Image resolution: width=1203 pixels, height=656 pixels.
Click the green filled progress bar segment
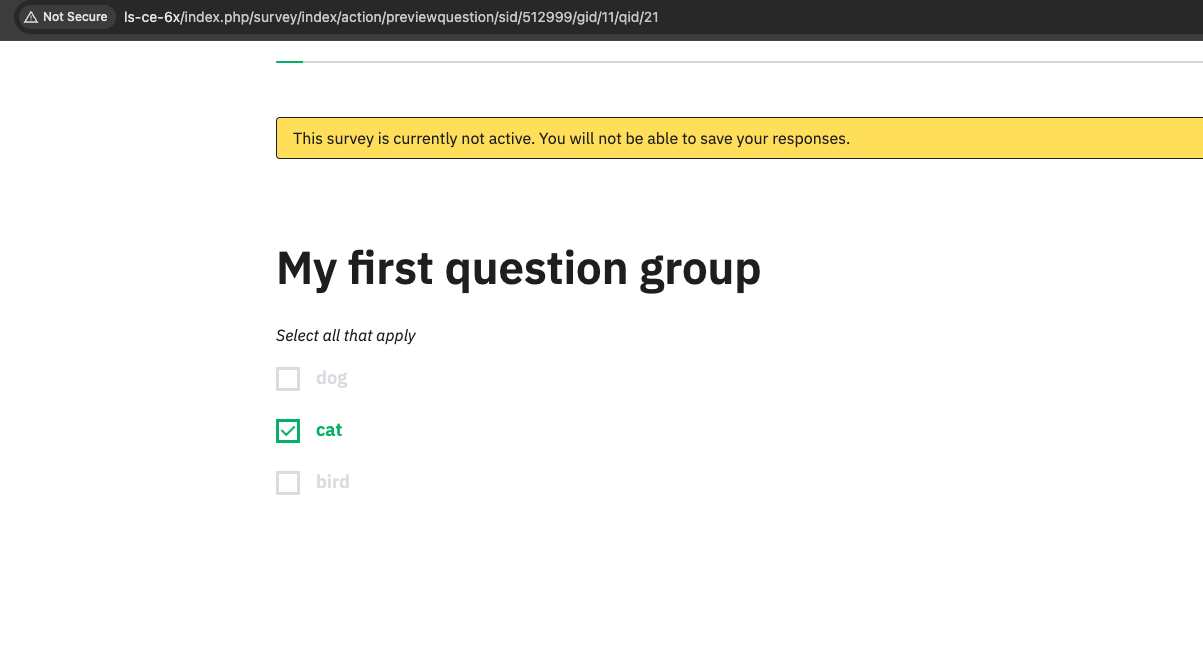[x=289, y=62]
